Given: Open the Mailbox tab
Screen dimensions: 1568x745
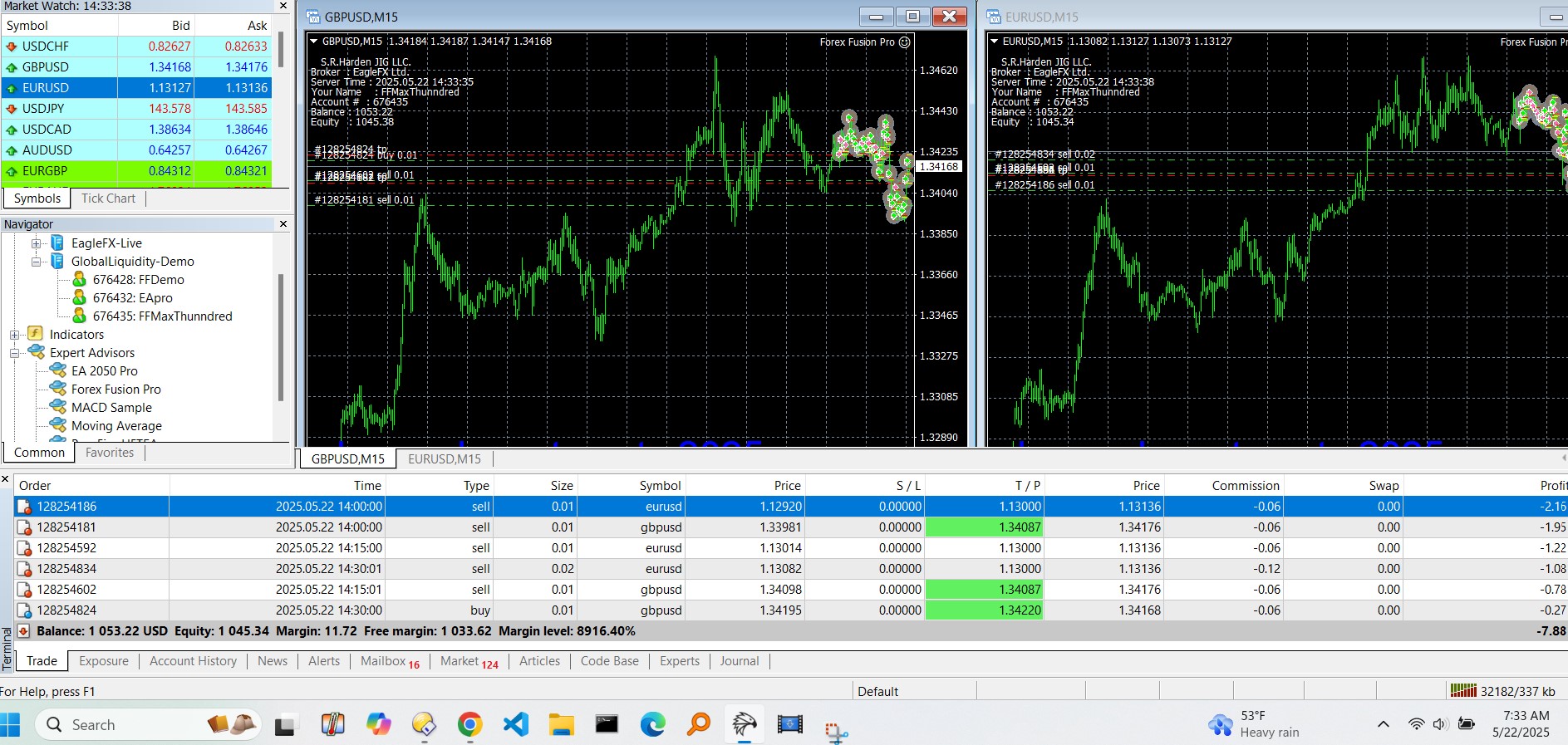Looking at the screenshot, I should 390,661.
